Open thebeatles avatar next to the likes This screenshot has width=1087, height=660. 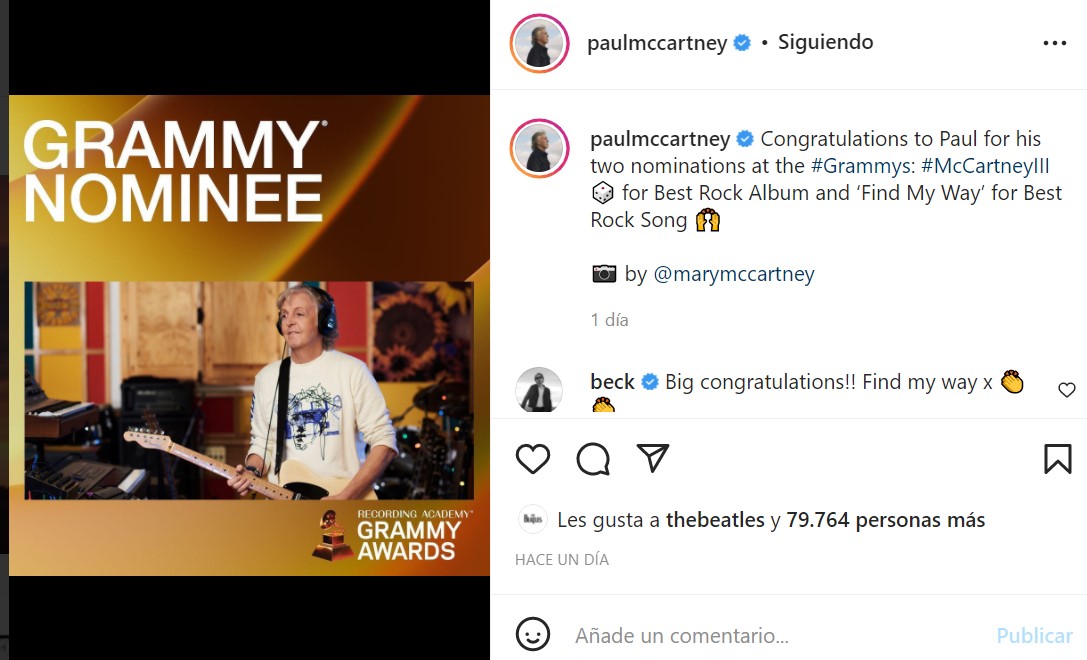[x=532, y=519]
